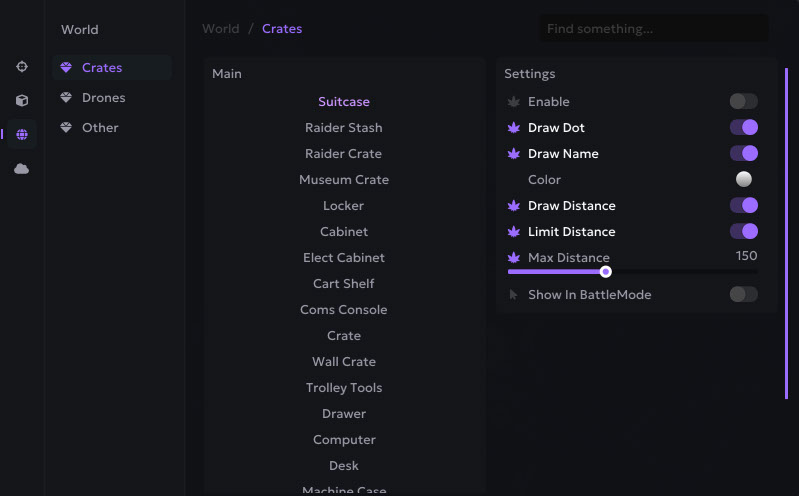The height and width of the screenshot is (496, 799).
Task: Open the cloud icon sidebar section
Action: coord(22,169)
